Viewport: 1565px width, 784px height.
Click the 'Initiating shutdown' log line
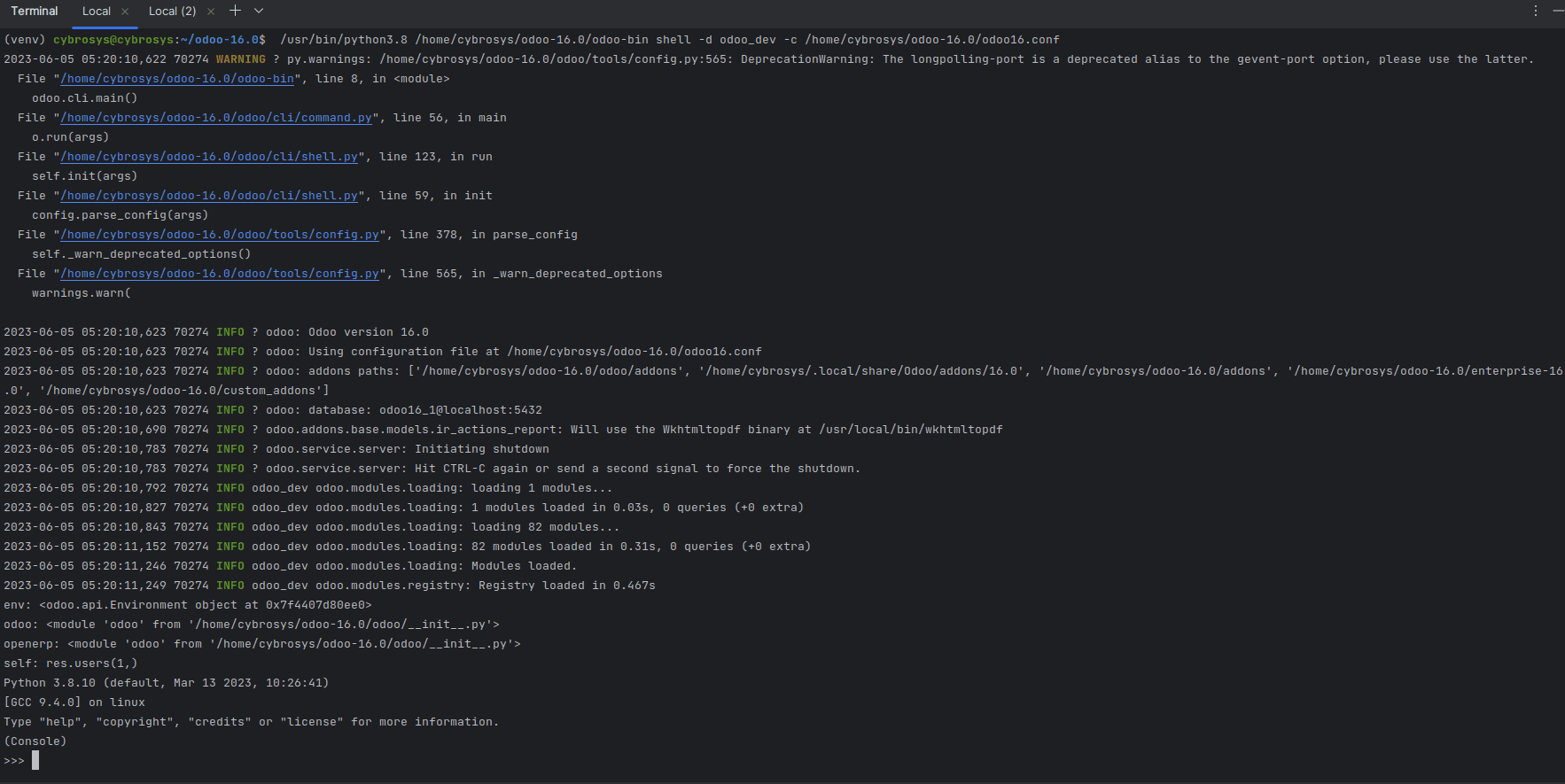click(276, 449)
